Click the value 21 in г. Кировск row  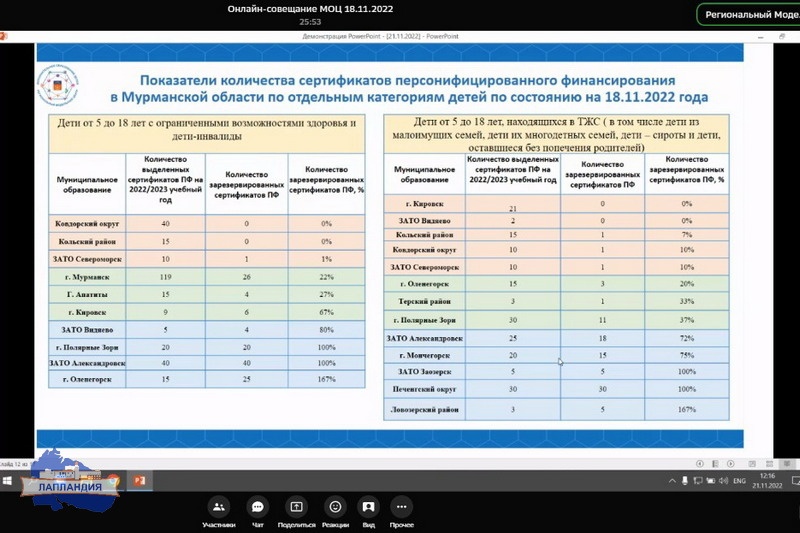coord(513,208)
